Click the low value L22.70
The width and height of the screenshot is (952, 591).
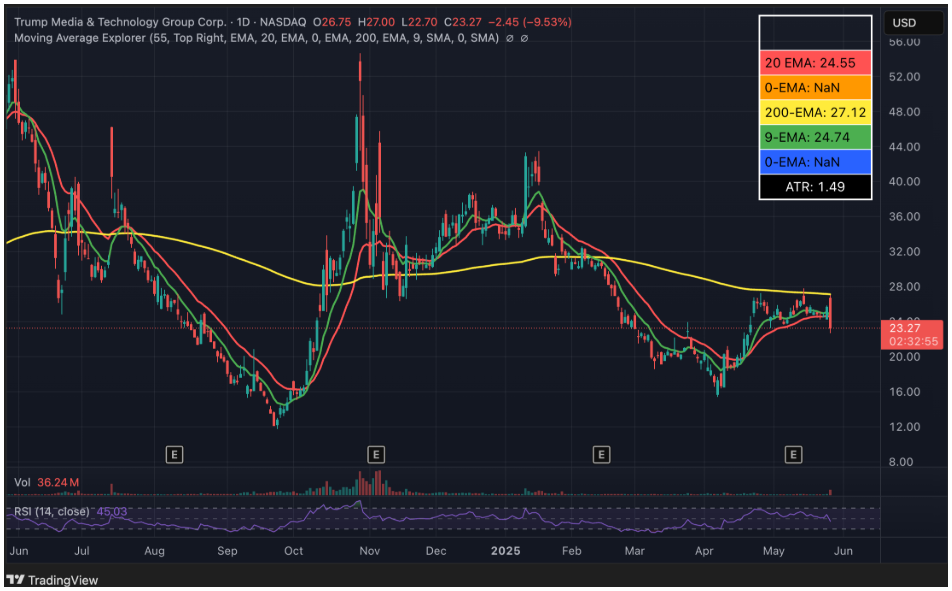[420, 22]
